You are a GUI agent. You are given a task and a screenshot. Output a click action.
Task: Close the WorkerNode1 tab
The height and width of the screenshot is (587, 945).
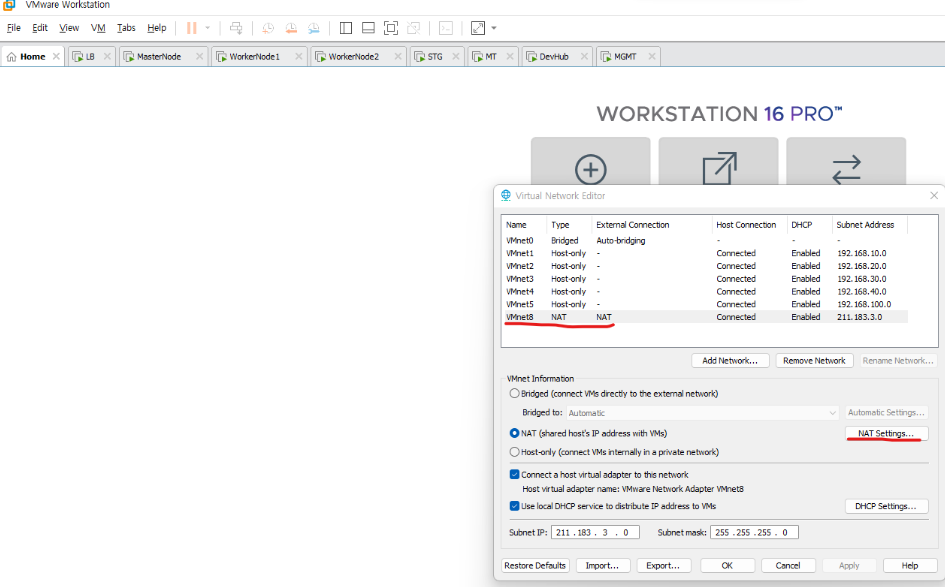pyautogui.click(x=298, y=56)
